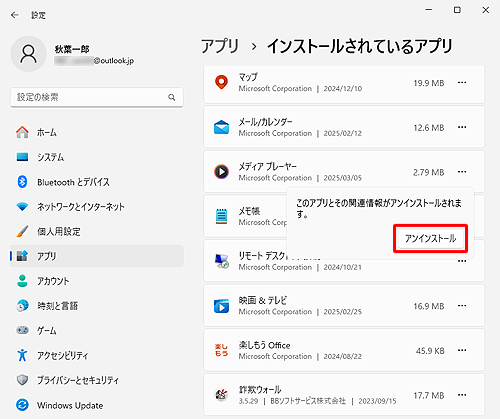
Task: Click the 楽しもう Office app icon
Action: point(221,350)
